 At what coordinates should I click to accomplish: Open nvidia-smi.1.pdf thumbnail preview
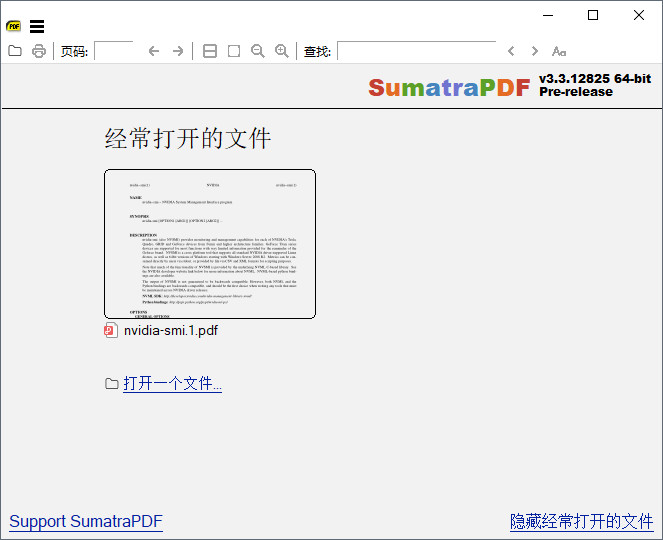(210, 244)
